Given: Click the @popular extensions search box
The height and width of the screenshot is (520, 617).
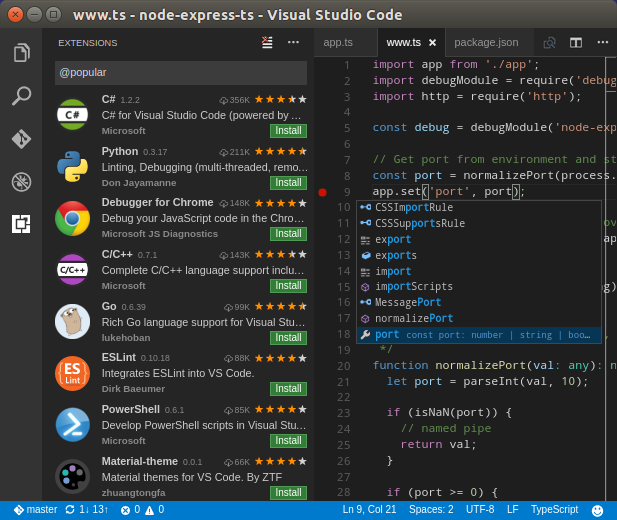Looking at the screenshot, I should (180, 72).
